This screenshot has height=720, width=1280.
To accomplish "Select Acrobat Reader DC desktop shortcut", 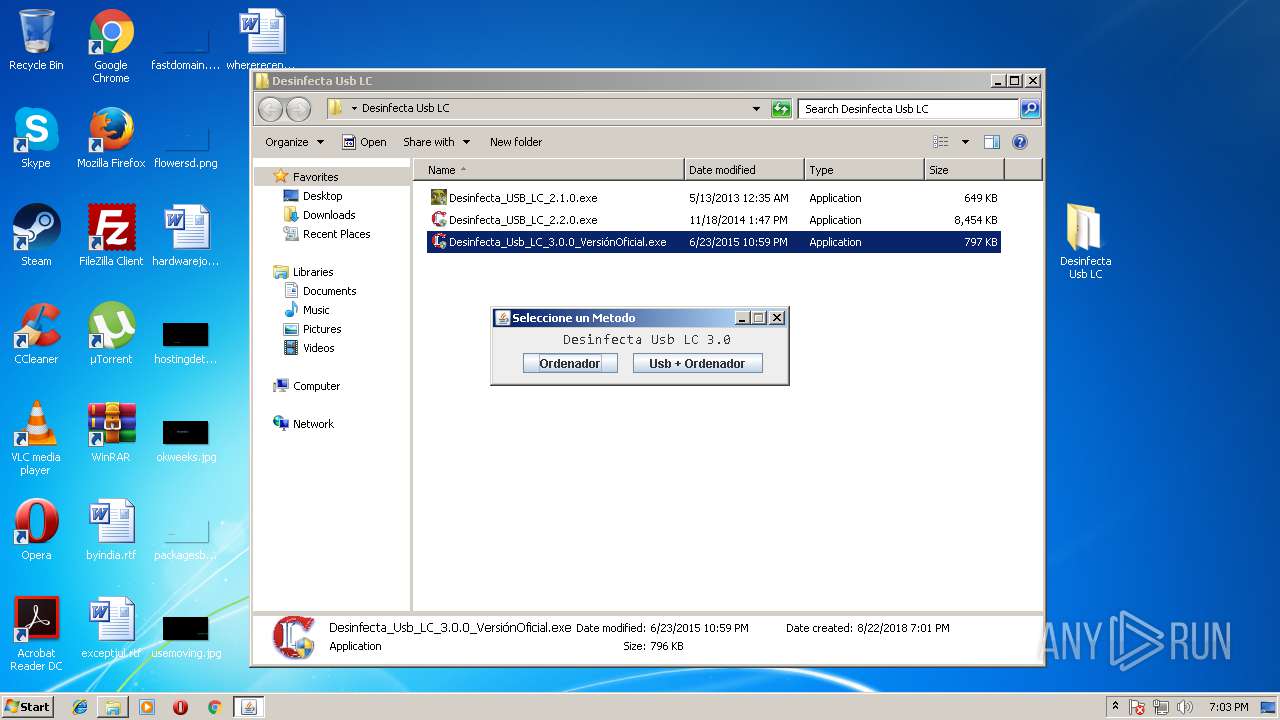I will [x=36, y=634].
